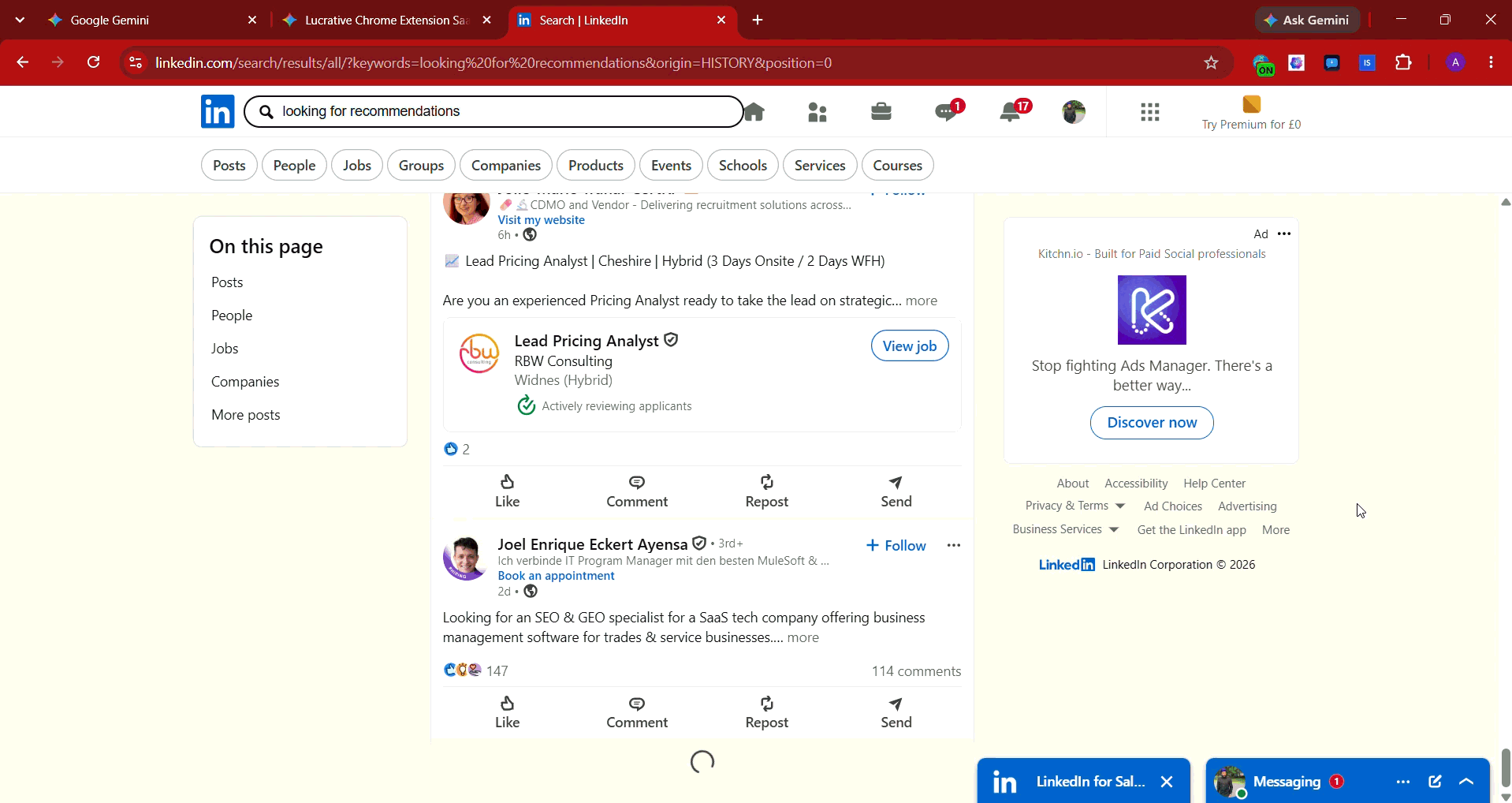Go back to previous page
The width and height of the screenshot is (1512, 803).
[x=23, y=62]
